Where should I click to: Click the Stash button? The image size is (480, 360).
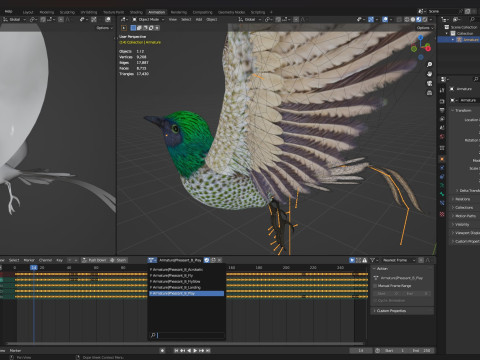point(118,260)
